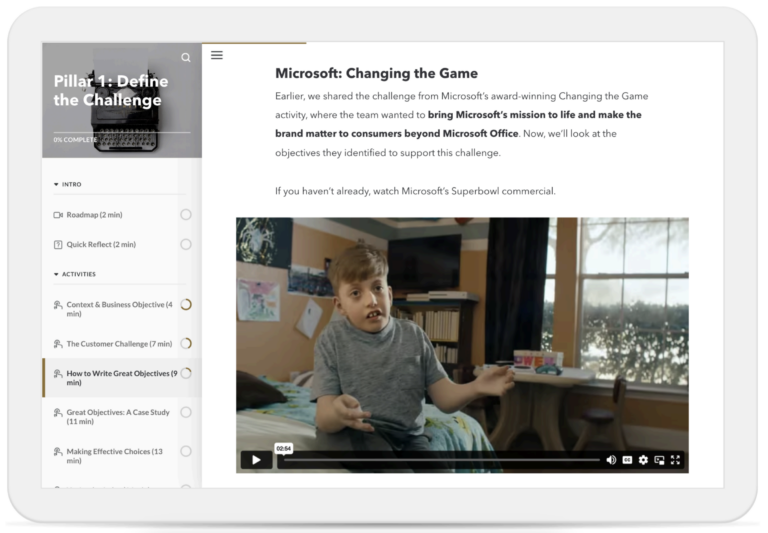Viewport: 768px width, 533px height.
Task: Open the sidebar search icon
Action: pos(186,58)
